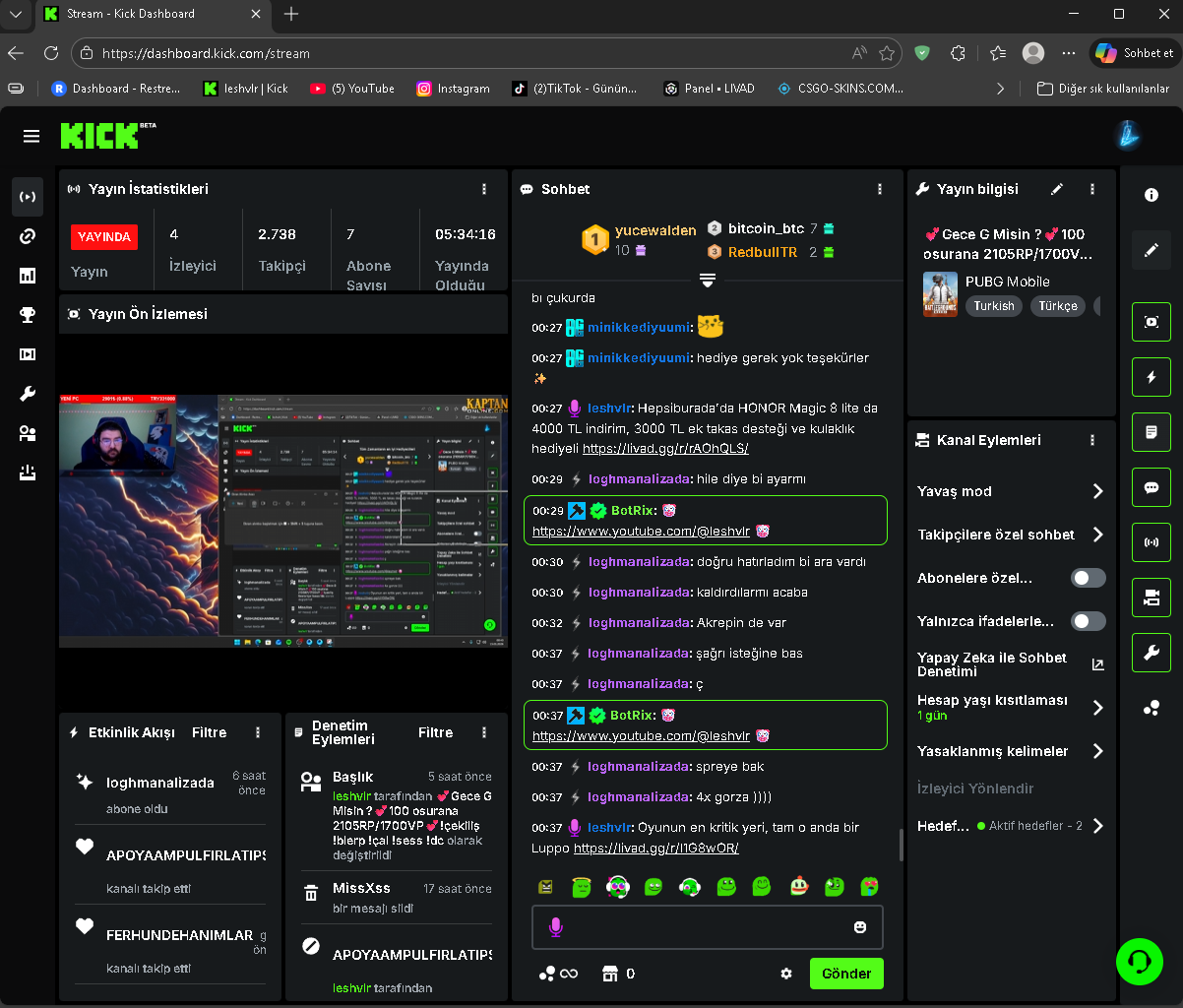The height and width of the screenshot is (1008, 1183).
Task: Click the info circle icon in right sidebar
Action: [1152, 196]
